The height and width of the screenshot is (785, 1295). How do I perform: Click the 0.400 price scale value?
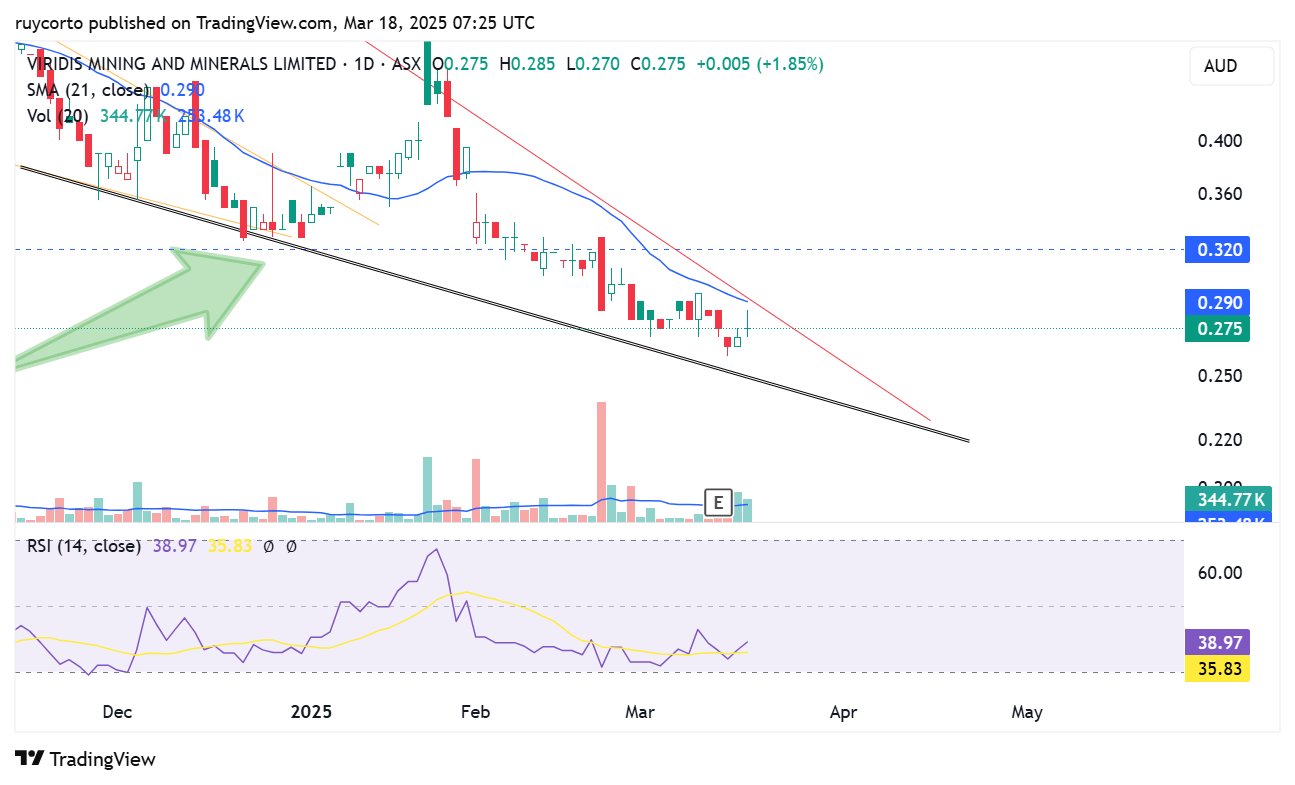point(1220,141)
